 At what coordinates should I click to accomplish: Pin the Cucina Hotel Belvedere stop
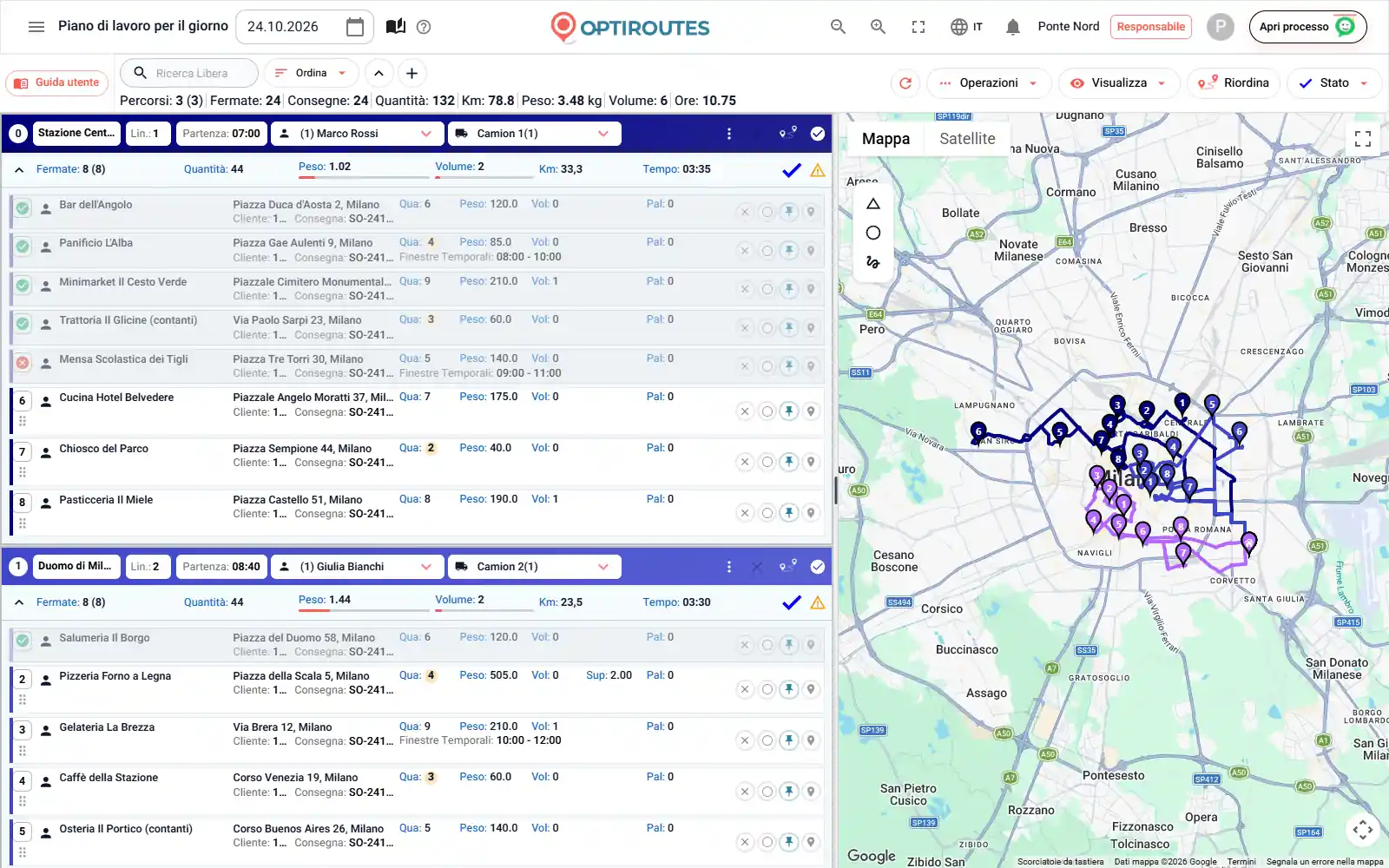click(789, 411)
